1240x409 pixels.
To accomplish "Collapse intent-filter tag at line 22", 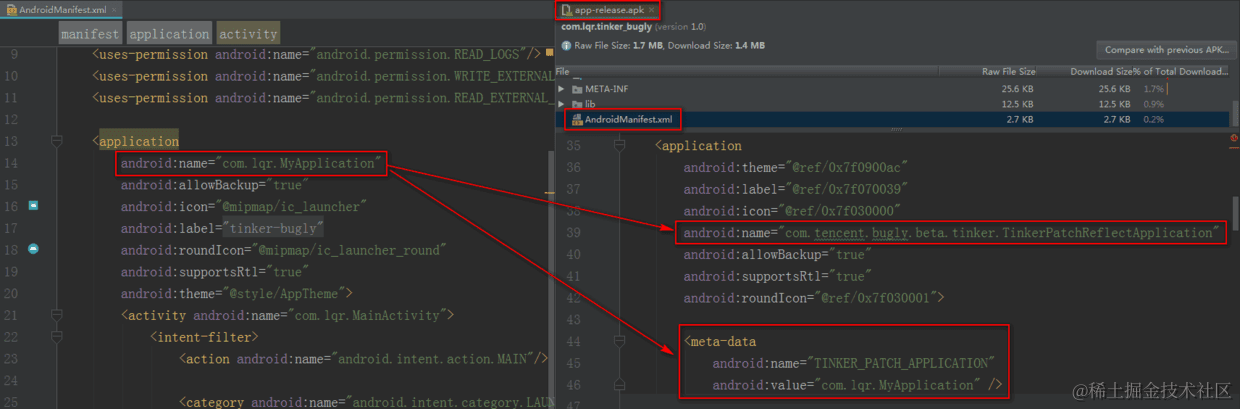I will [x=58, y=337].
